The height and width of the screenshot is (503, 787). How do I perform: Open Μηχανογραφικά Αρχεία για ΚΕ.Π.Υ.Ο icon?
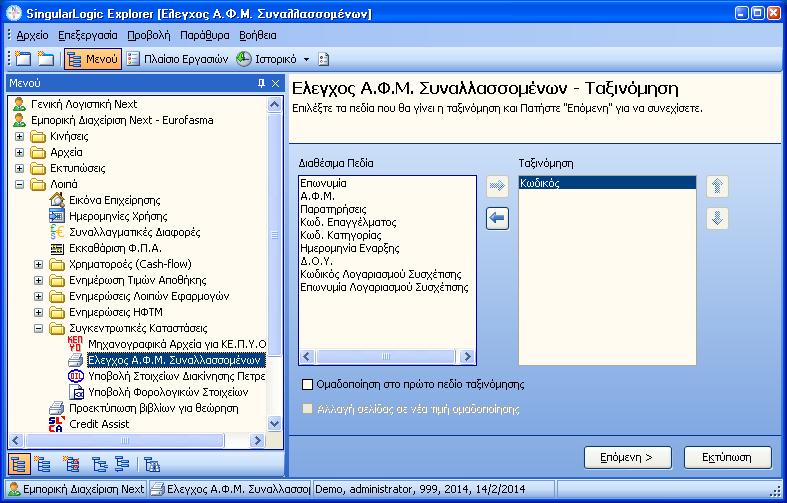75,344
